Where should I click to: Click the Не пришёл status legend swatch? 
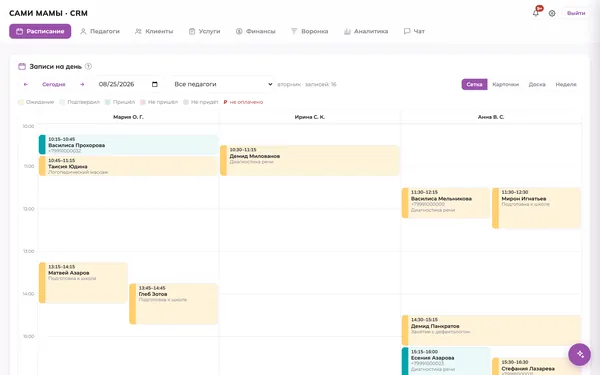click(143, 102)
